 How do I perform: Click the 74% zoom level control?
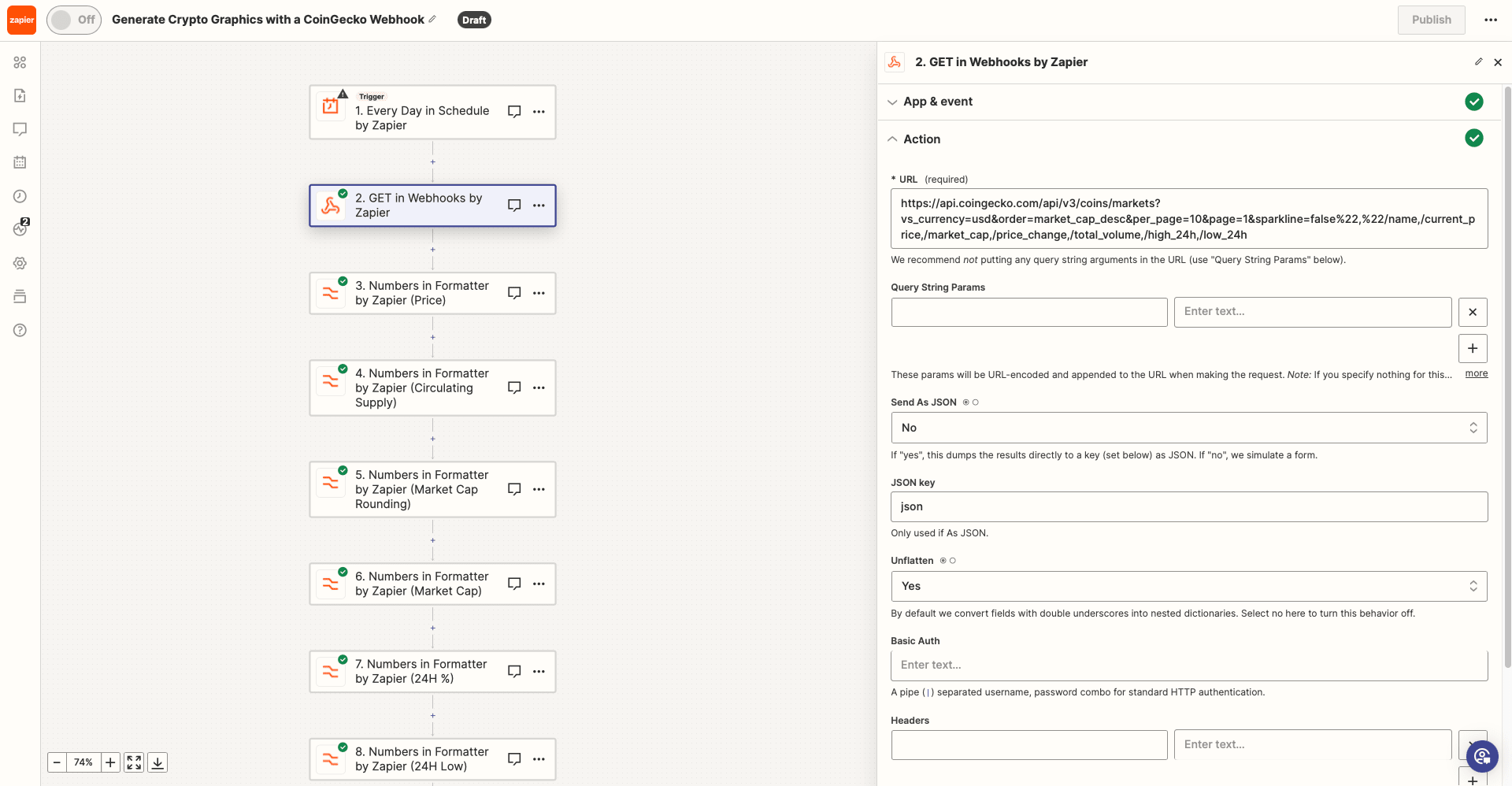(x=83, y=762)
